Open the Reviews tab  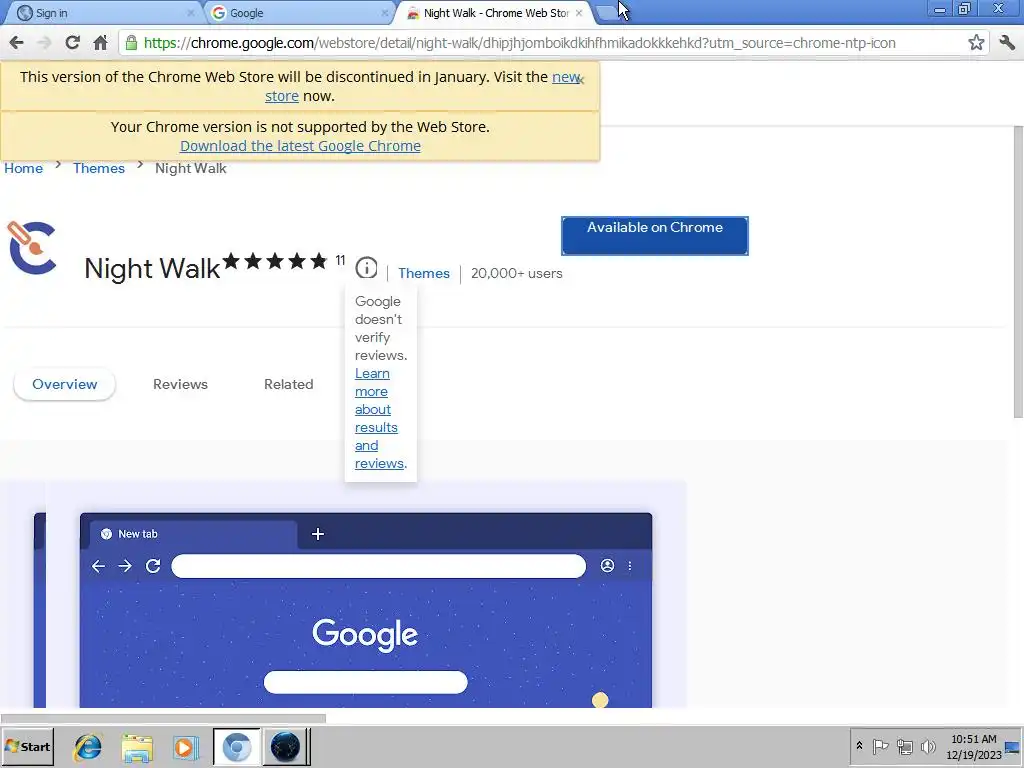(180, 384)
